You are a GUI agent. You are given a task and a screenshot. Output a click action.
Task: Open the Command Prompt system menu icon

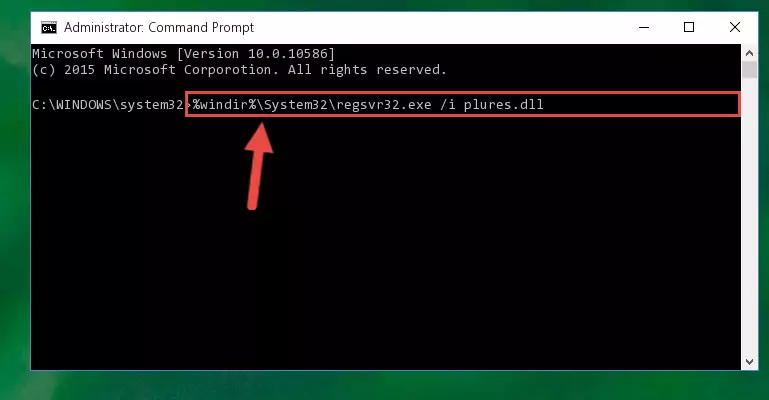49,28
